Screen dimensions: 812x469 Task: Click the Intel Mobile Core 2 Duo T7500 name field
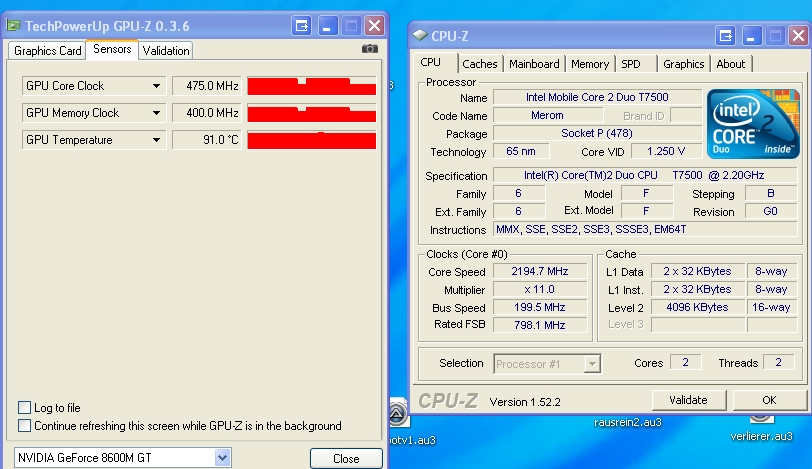pyautogui.click(x=597, y=97)
